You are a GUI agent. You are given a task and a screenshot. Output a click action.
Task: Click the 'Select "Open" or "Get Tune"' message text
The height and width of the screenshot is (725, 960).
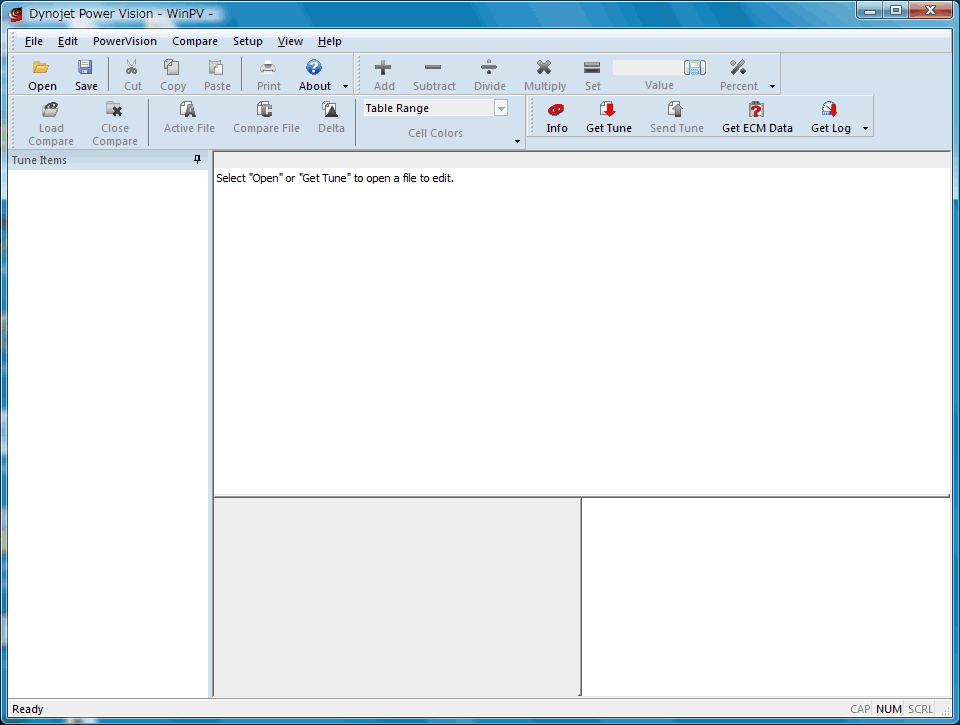[x=335, y=178]
